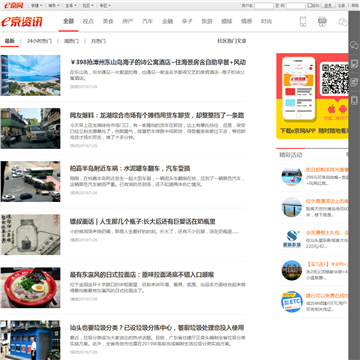Click the chat bubble icon in gray sidebar
This screenshot has height=360, width=360.
(354, 45)
